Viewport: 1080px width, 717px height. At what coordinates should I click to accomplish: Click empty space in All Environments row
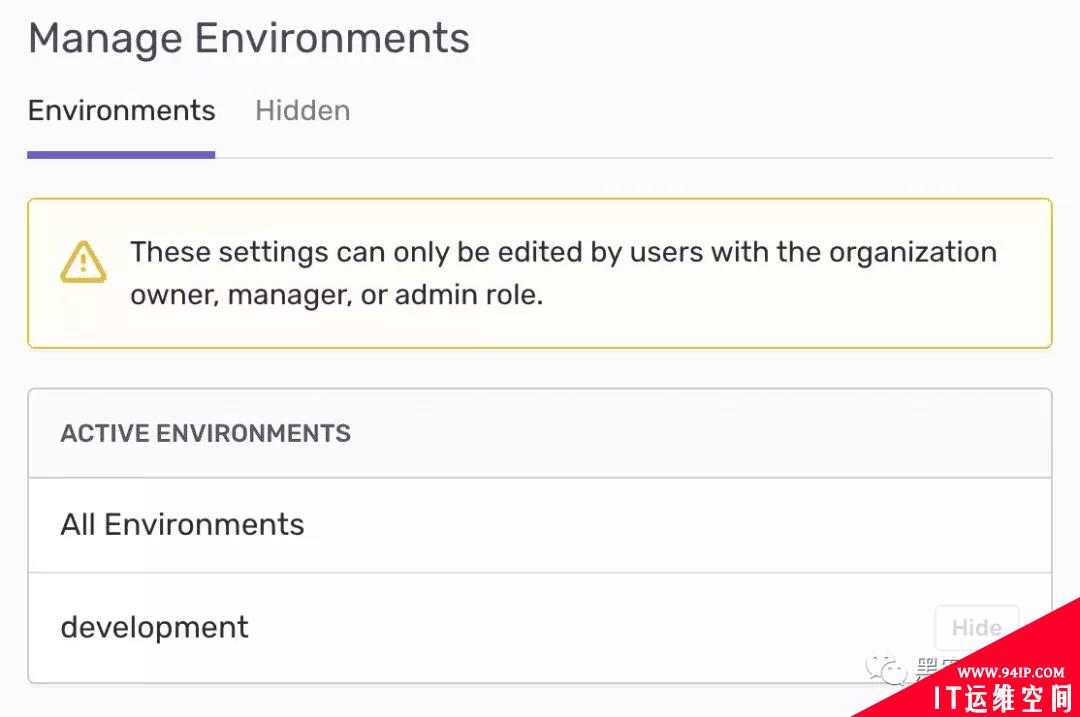(x=675, y=525)
